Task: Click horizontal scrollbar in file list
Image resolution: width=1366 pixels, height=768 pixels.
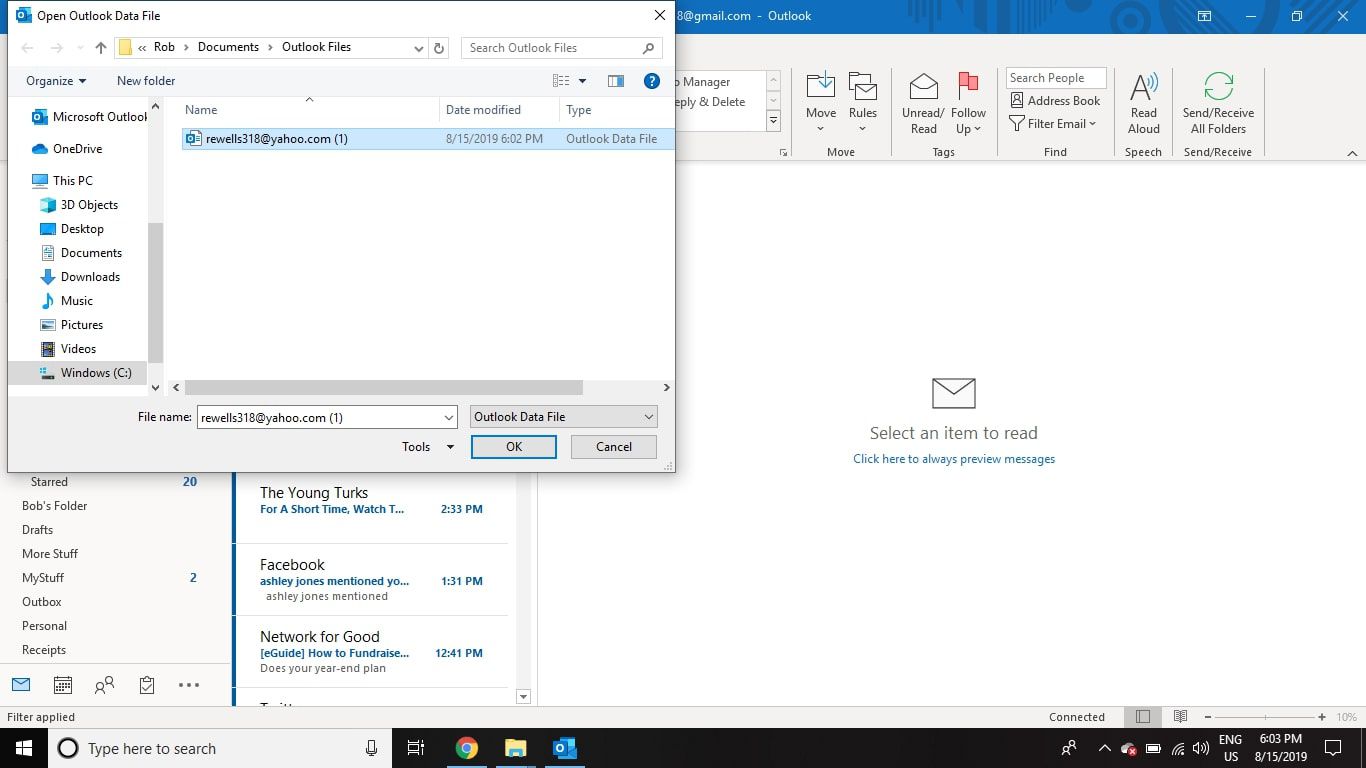Action: pyautogui.click(x=384, y=387)
